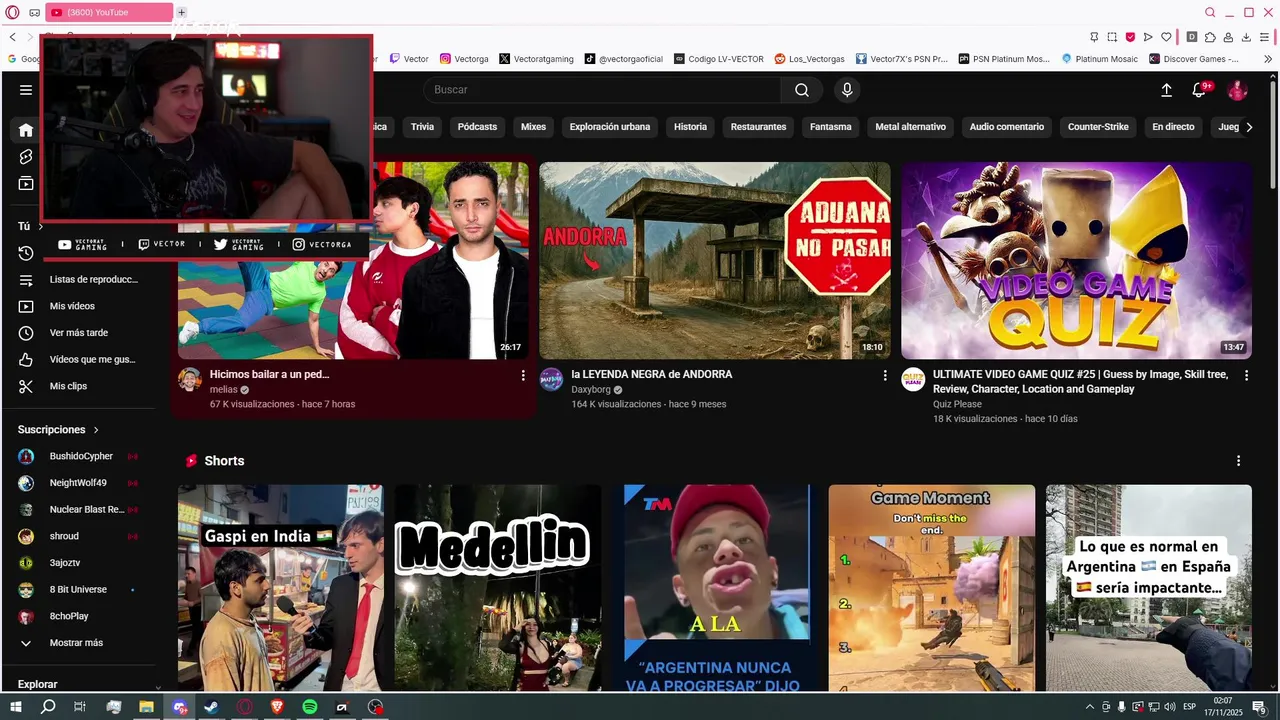The image size is (1280, 720).
Task: Open Gaspi en India short
Action: (x=281, y=588)
